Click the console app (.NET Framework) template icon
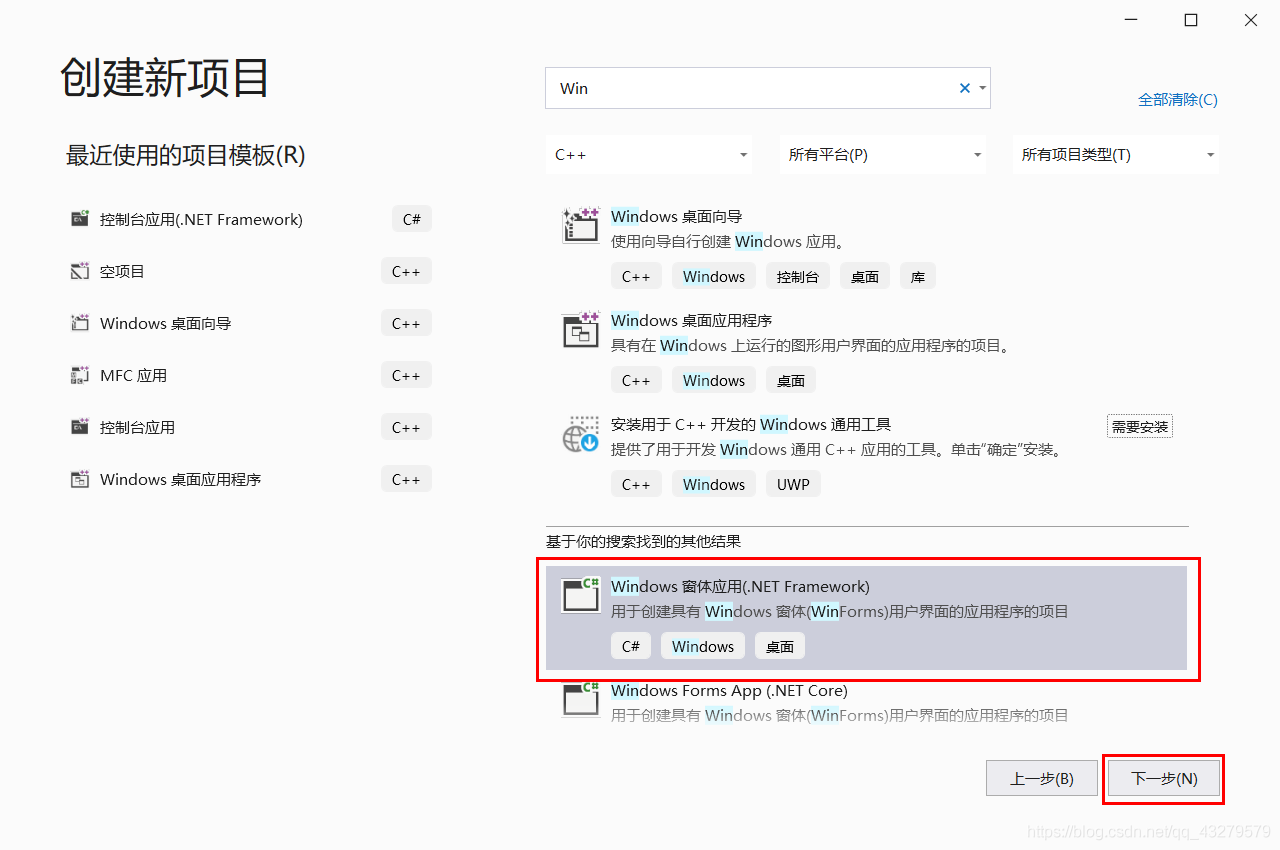 click(80, 219)
